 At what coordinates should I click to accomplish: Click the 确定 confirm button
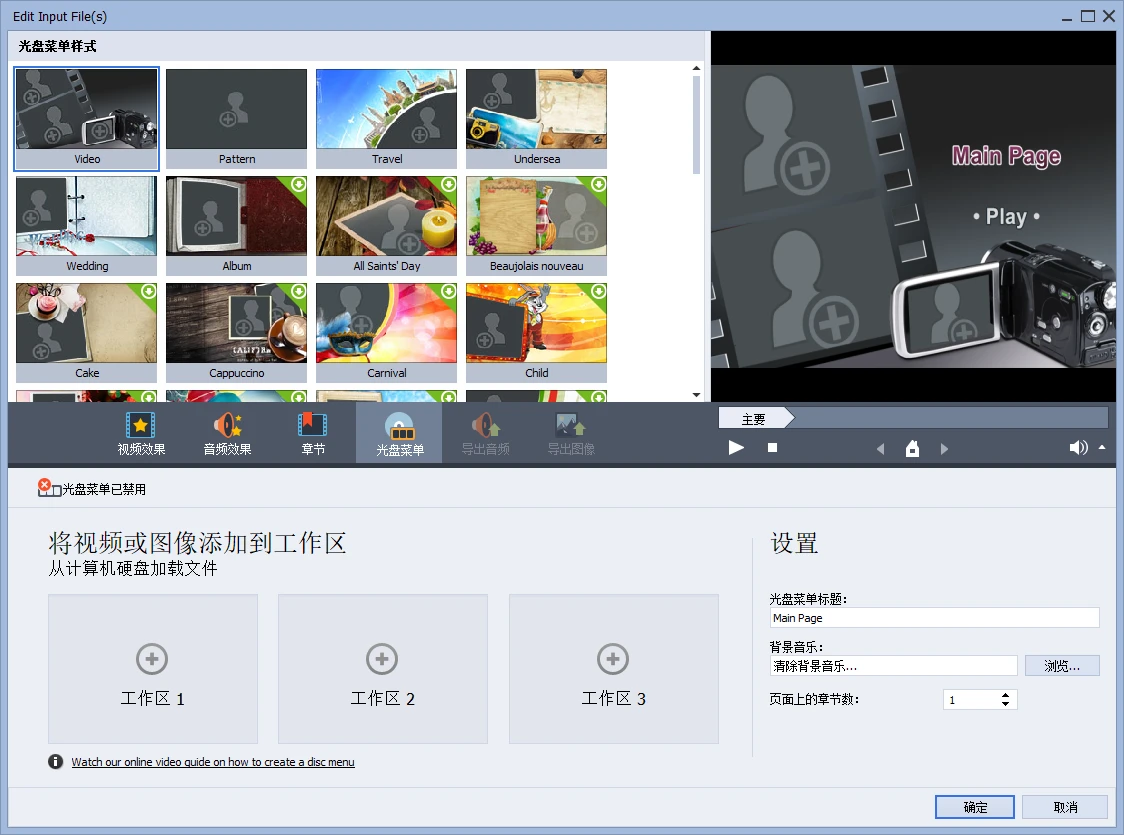click(x=974, y=807)
